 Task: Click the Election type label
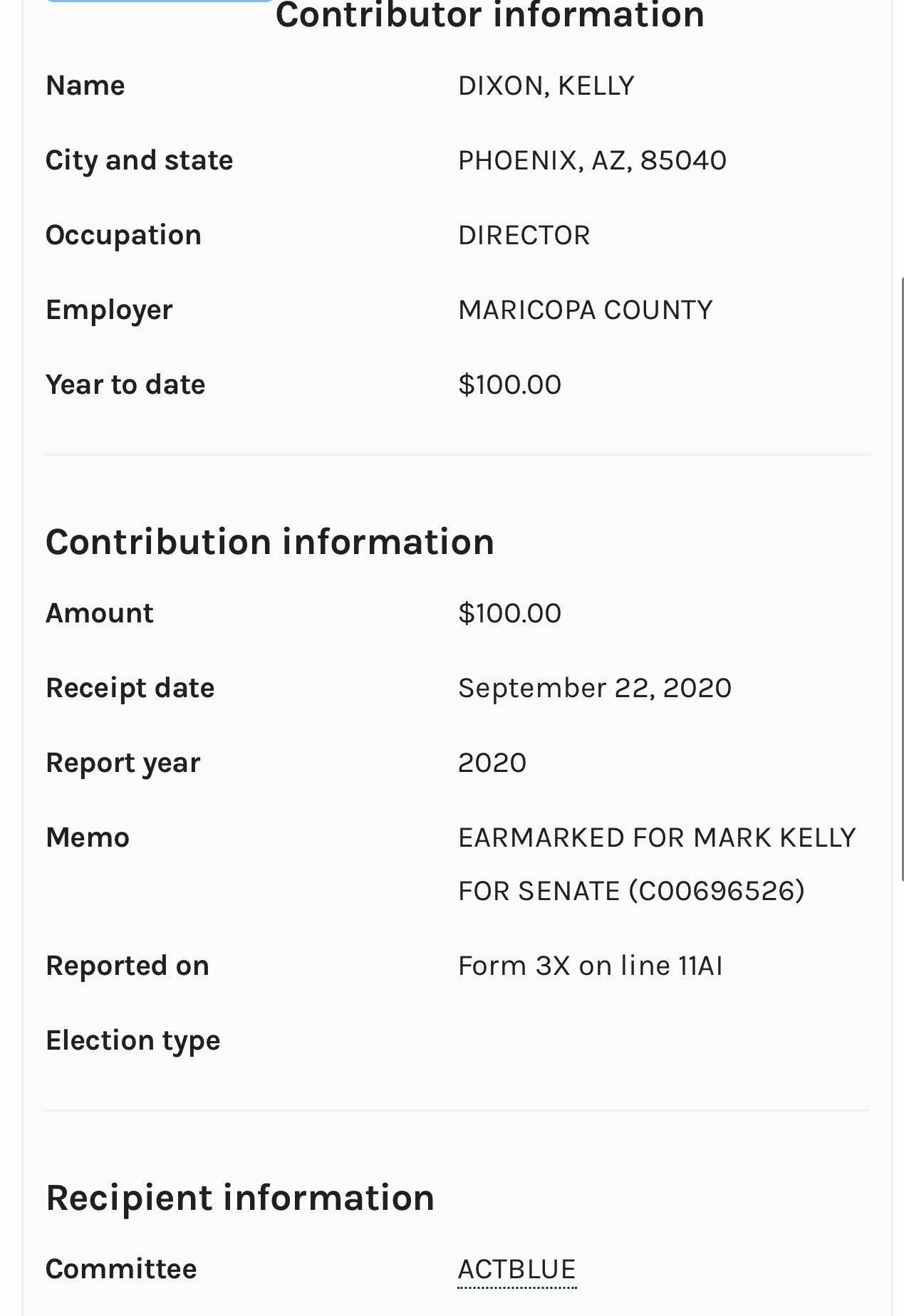(133, 1040)
